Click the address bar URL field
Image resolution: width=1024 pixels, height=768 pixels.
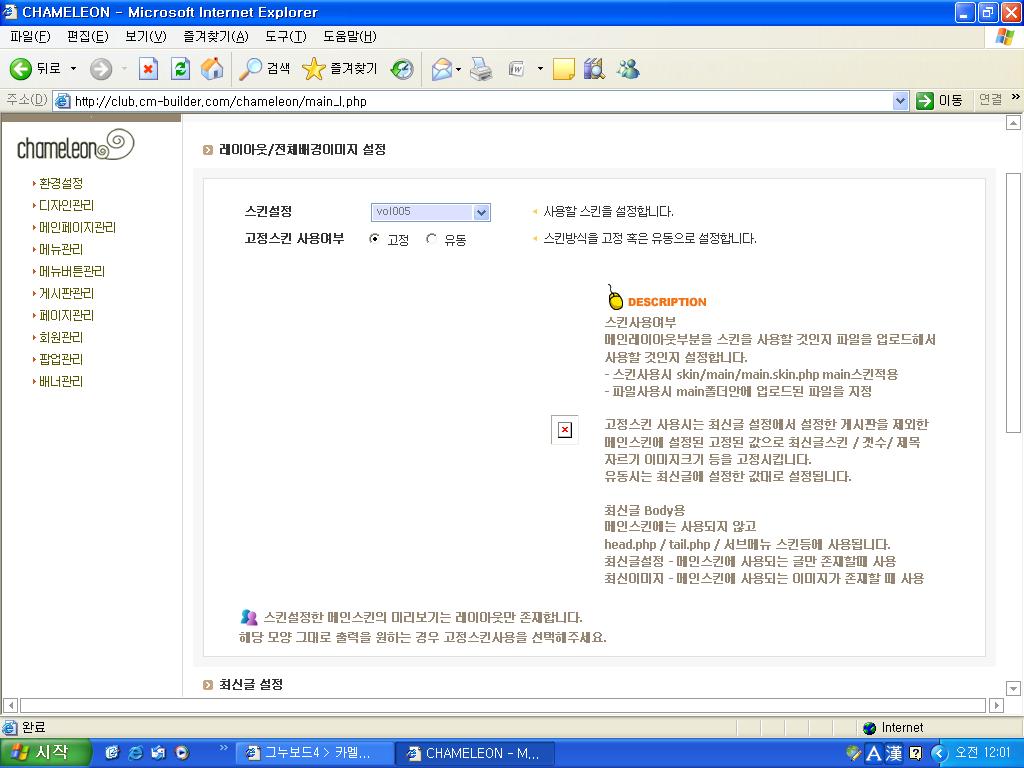pyautogui.click(x=480, y=101)
